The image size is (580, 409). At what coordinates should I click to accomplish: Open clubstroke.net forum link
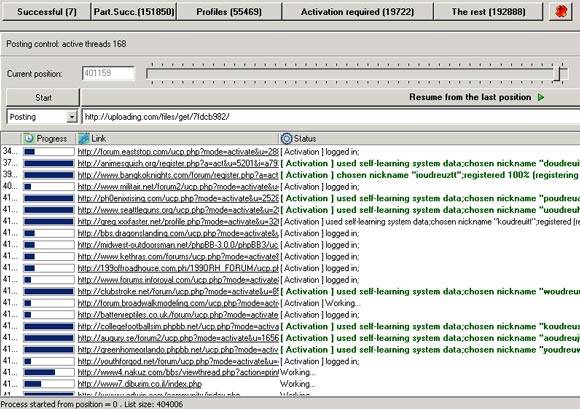(178, 291)
